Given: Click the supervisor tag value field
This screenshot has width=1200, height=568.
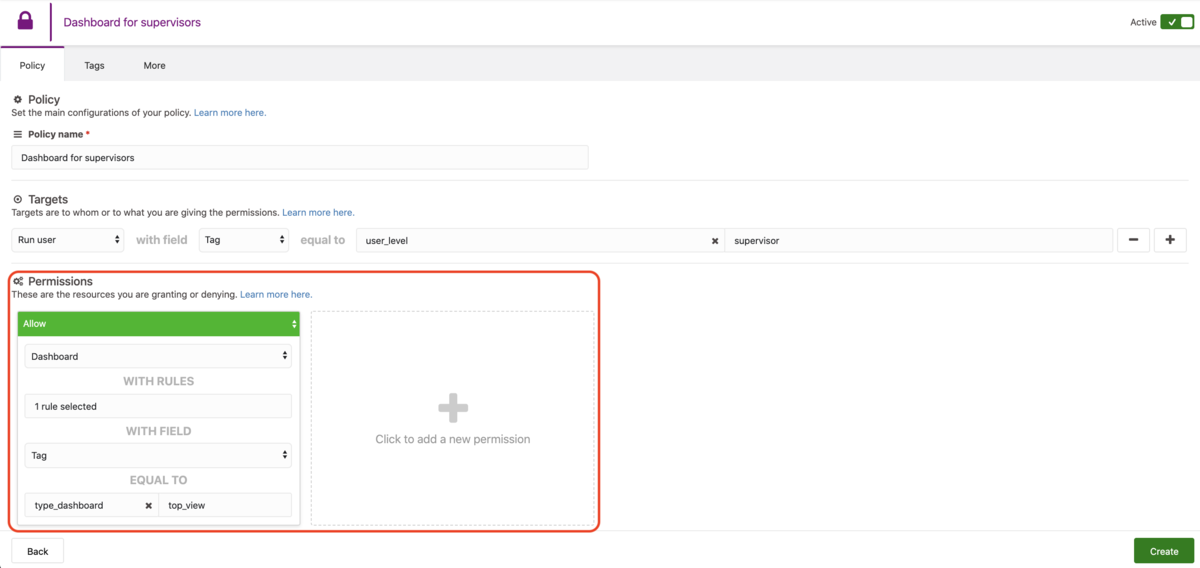Looking at the screenshot, I should point(918,240).
